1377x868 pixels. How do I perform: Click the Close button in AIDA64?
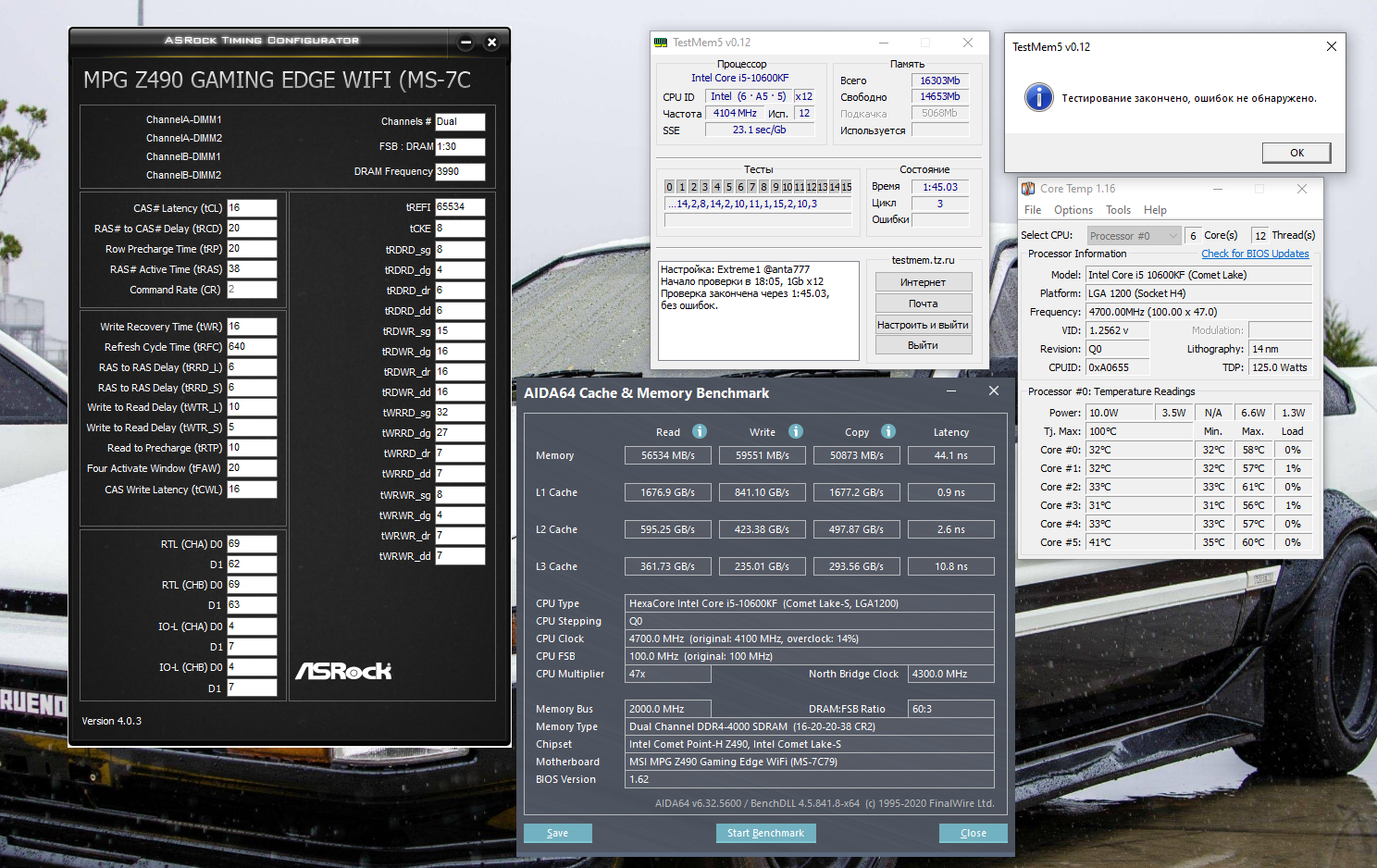pyautogui.click(x=974, y=833)
